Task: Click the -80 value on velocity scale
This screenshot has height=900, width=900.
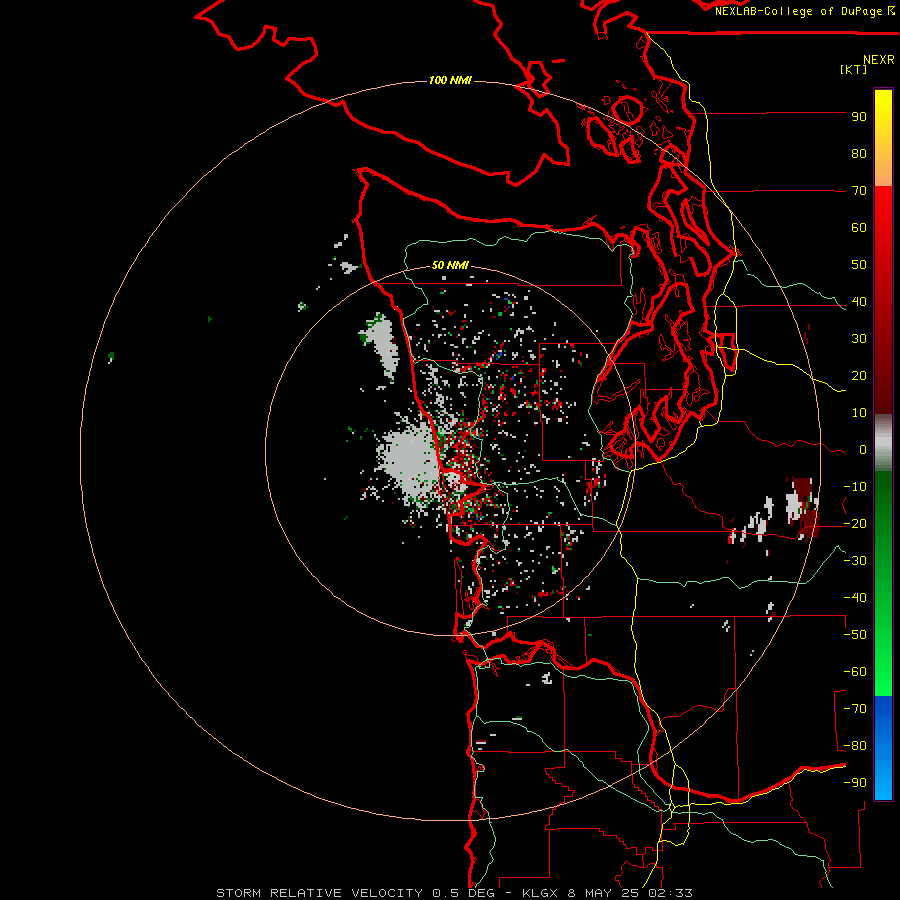Action: (x=855, y=746)
